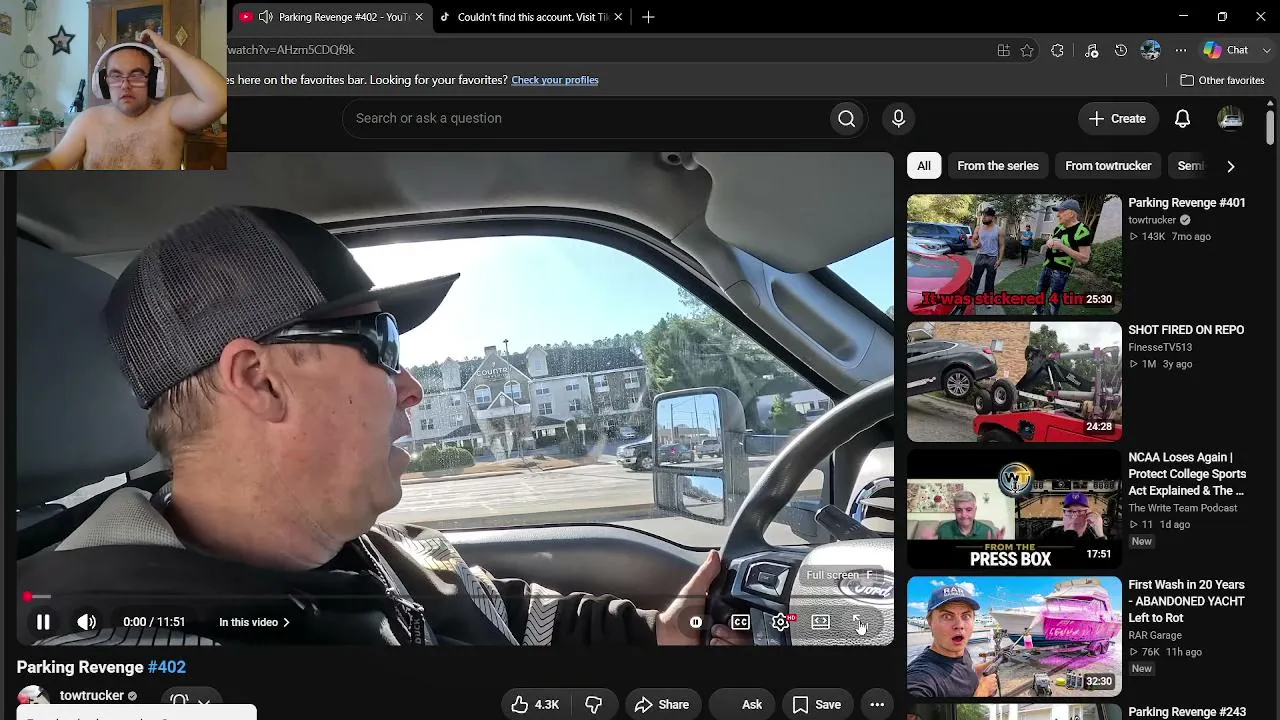This screenshot has width=1280, height=720.
Task: Click the Ask button
Action: point(740,705)
